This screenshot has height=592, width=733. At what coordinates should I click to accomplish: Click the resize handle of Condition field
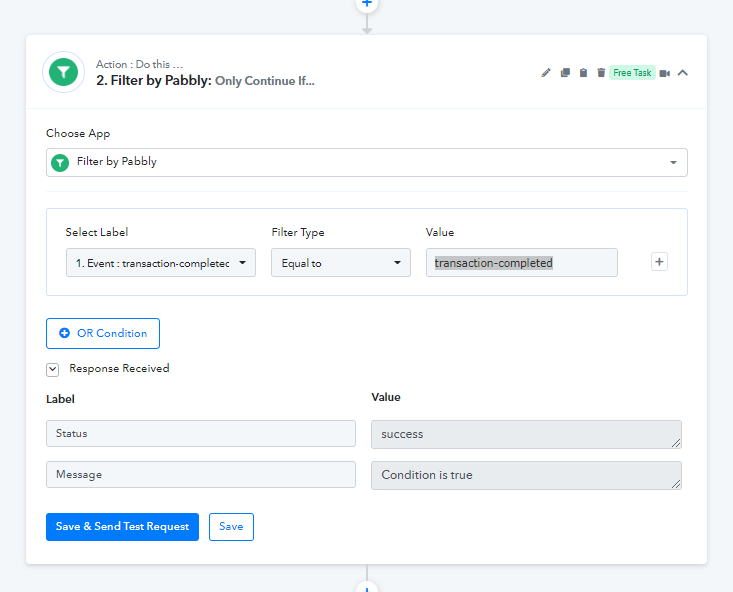click(676, 484)
